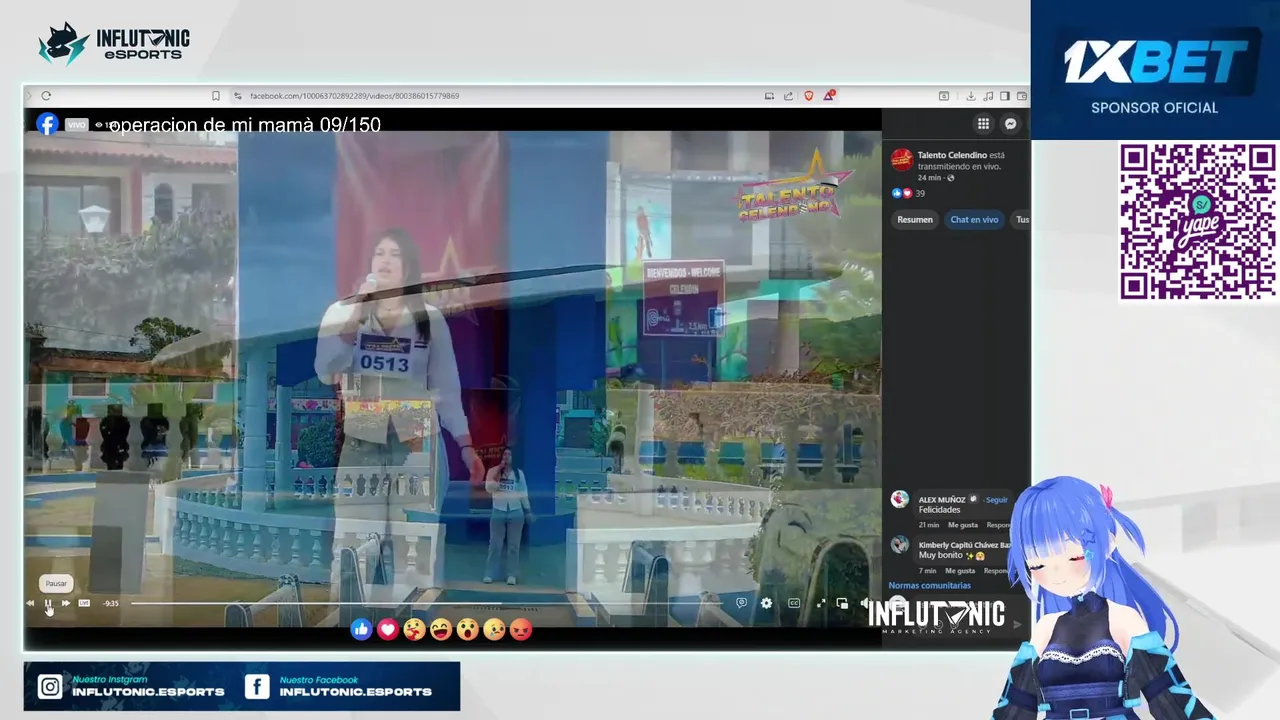
Task: Rewind the video with back button
Action: coord(30,603)
